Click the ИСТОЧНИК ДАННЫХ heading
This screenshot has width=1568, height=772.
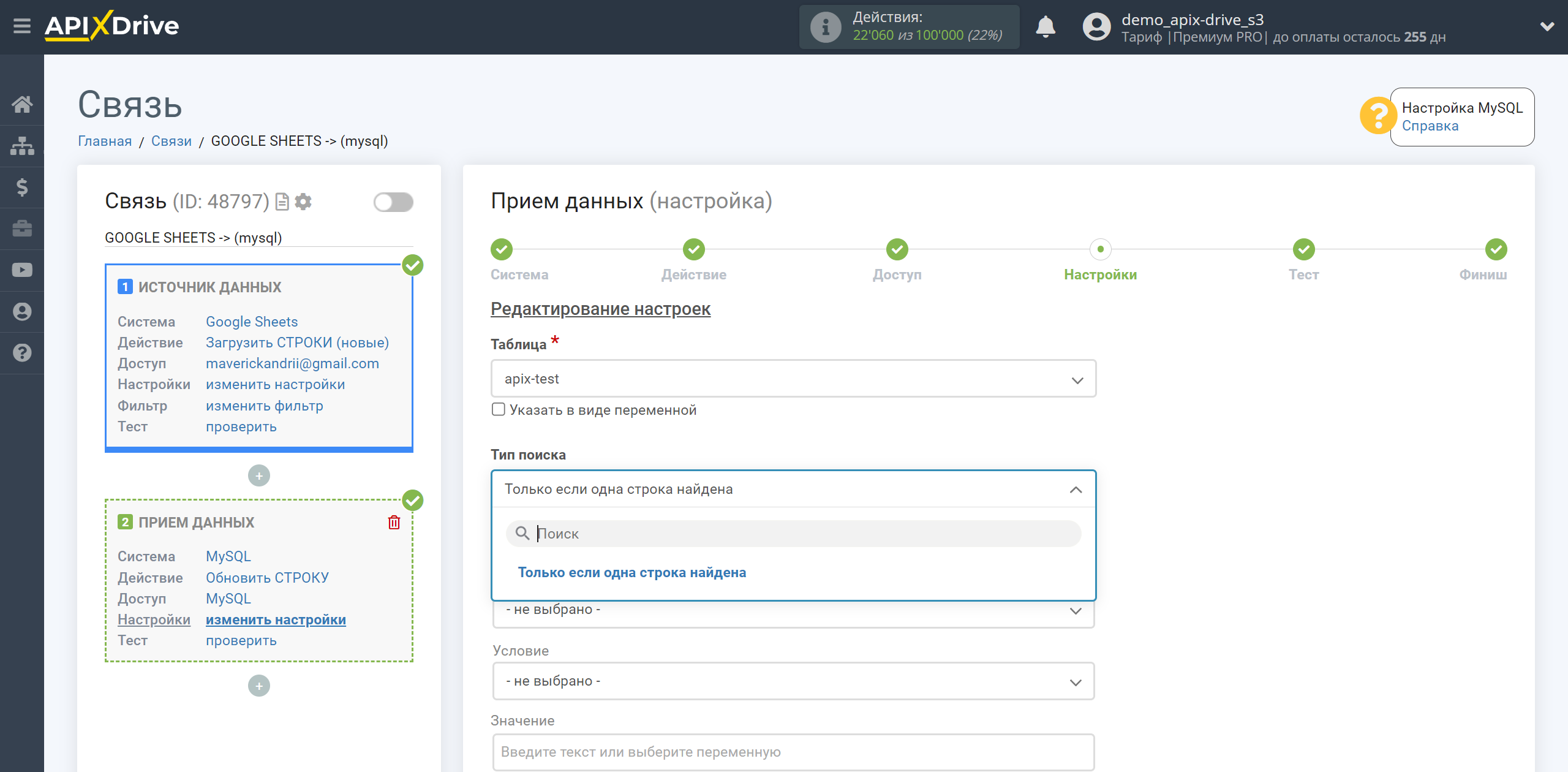tap(210, 287)
